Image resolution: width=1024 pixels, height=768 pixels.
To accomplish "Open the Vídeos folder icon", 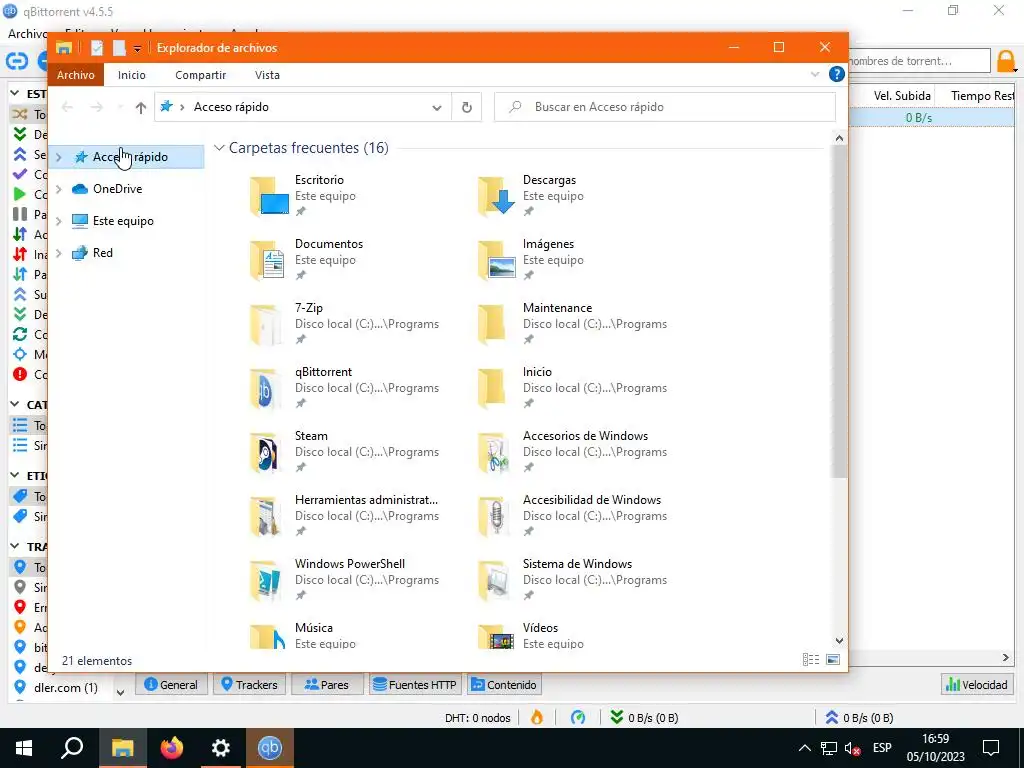I will pyautogui.click(x=497, y=636).
